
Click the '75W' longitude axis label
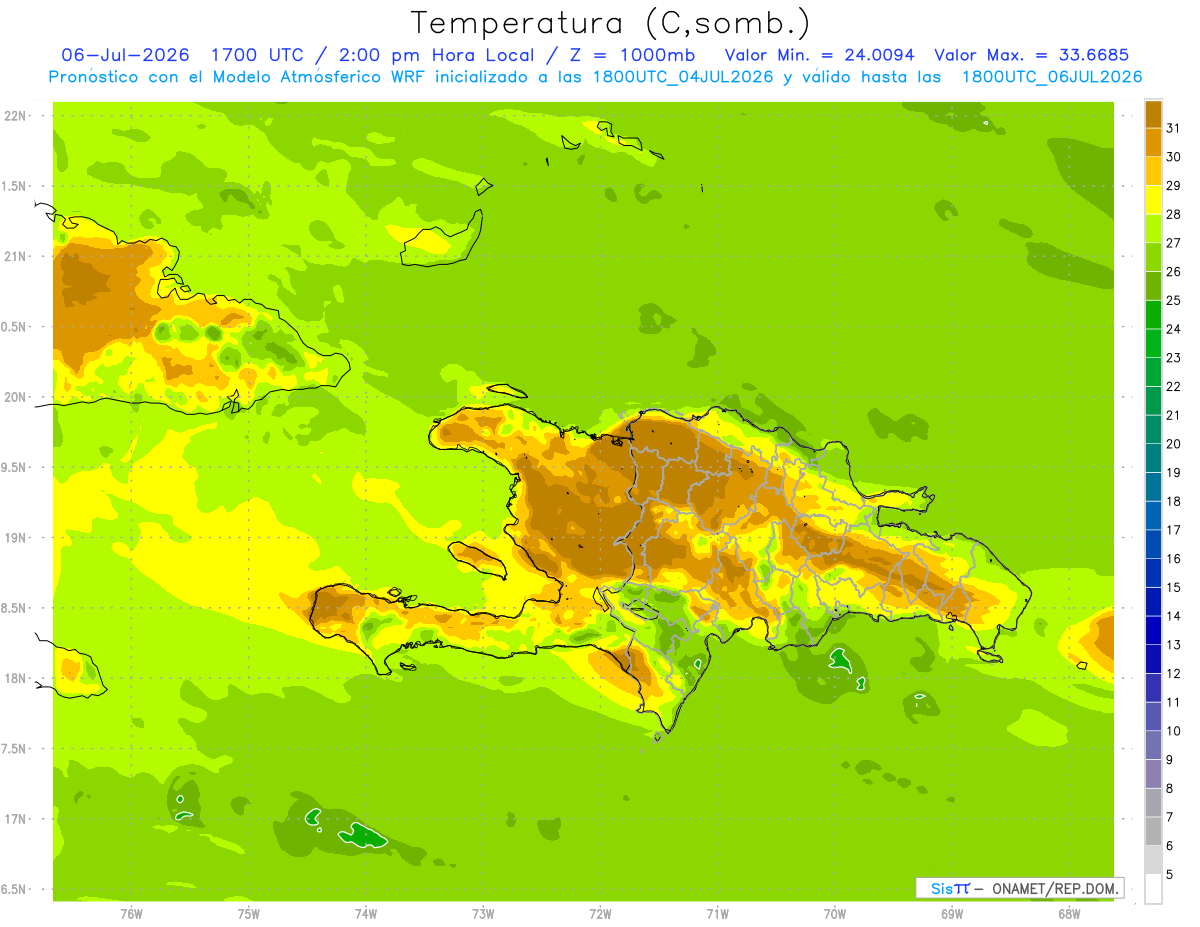tap(249, 914)
